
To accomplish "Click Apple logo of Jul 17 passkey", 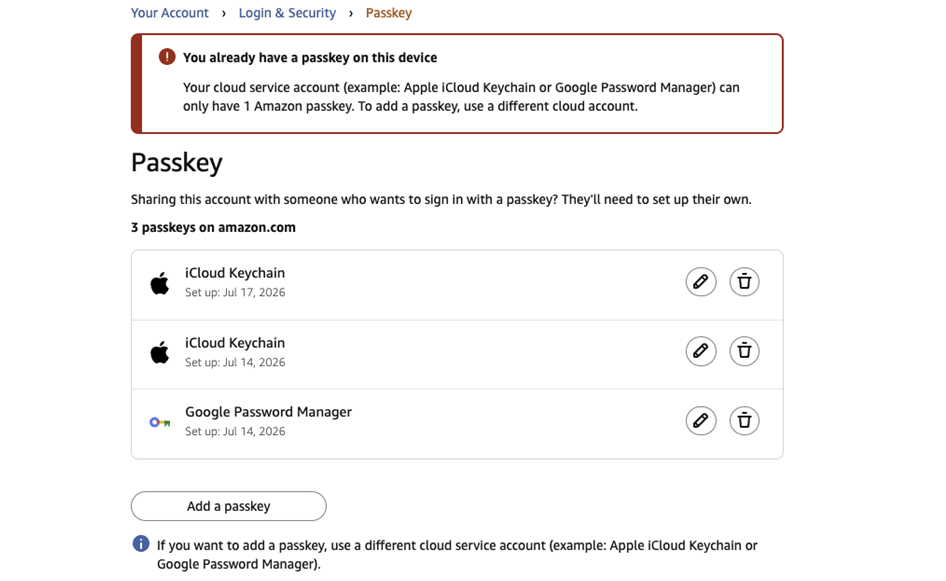I will pyautogui.click(x=160, y=283).
